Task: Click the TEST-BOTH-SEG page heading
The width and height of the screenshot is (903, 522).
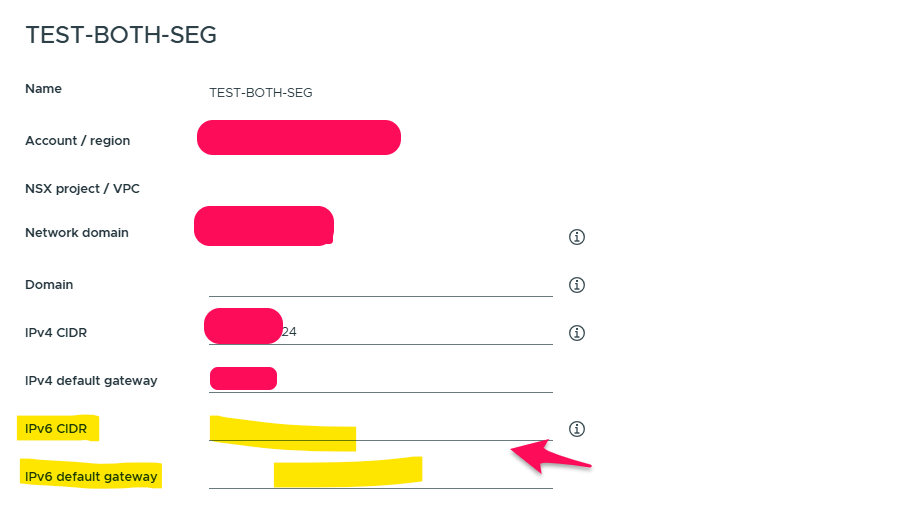Action: tap(121, 35)
